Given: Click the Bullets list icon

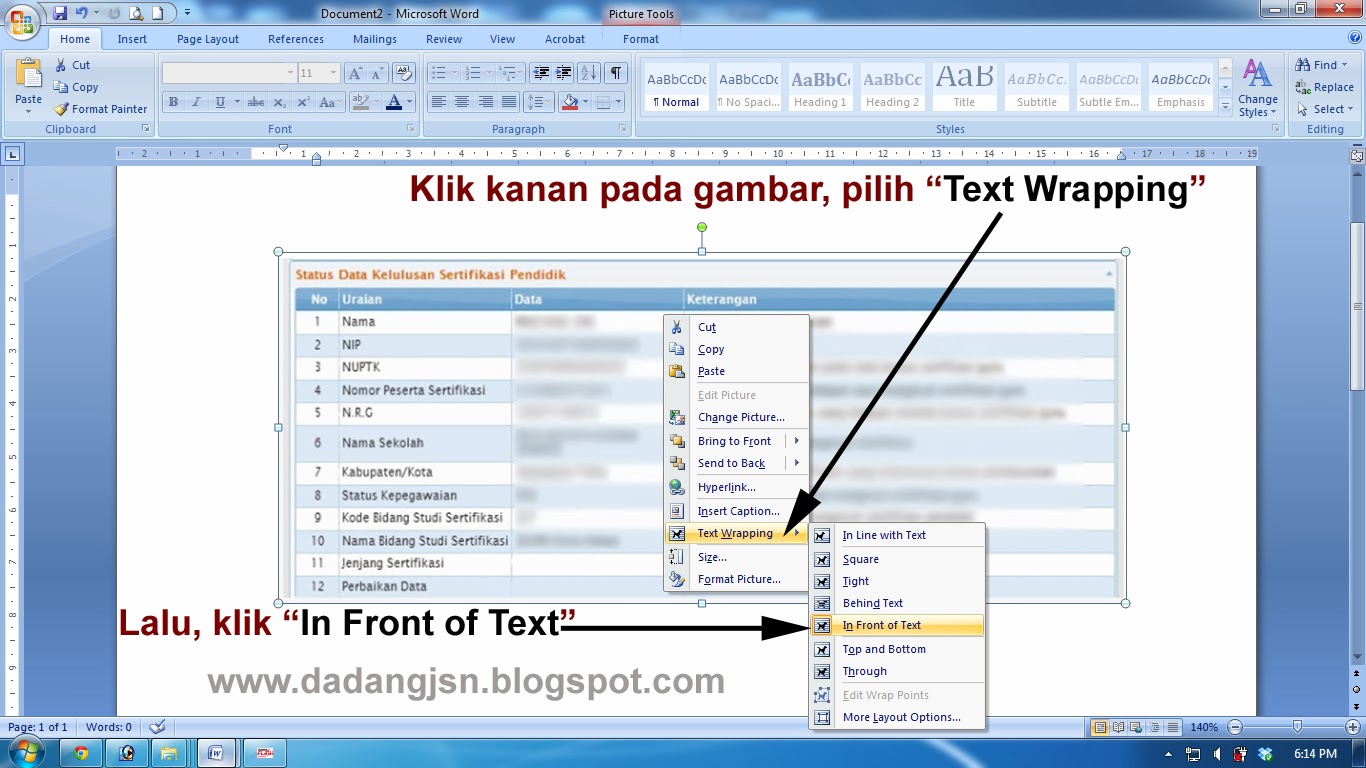Looking at the screenshot, I should click(437, 73).
